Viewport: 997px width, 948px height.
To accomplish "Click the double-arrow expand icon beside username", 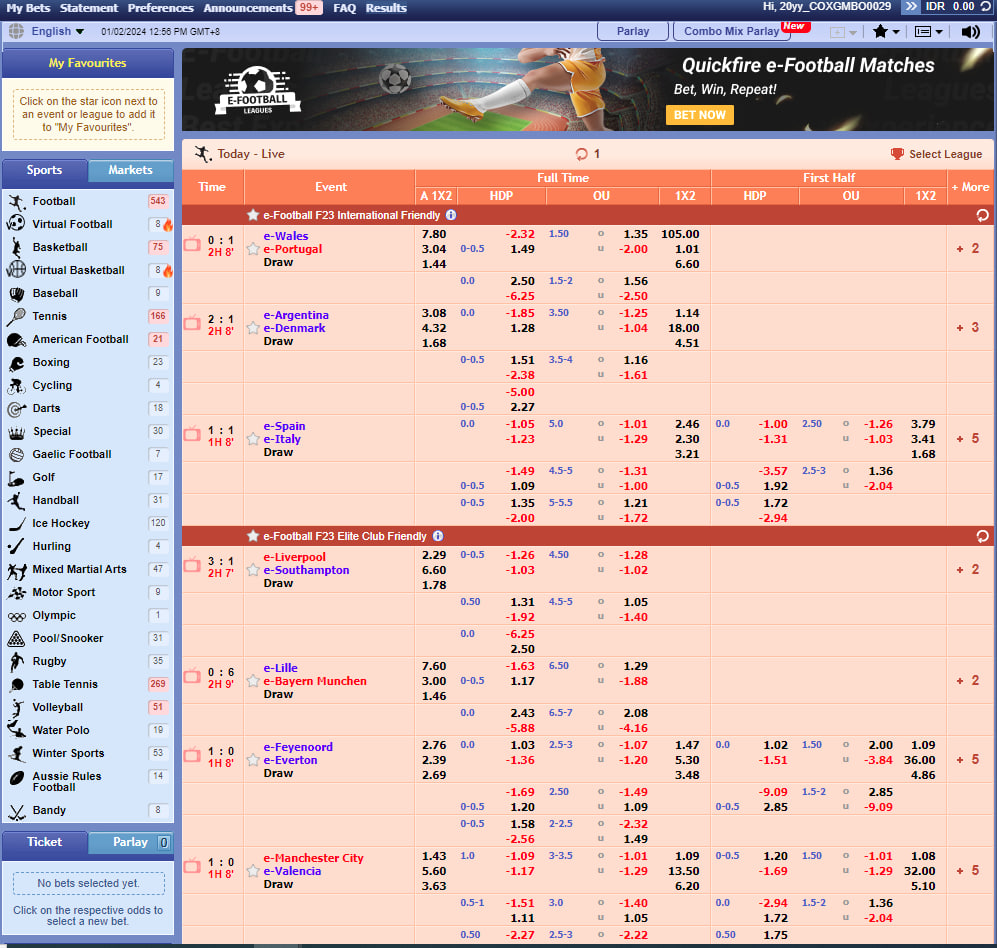I will coord(911,7).
